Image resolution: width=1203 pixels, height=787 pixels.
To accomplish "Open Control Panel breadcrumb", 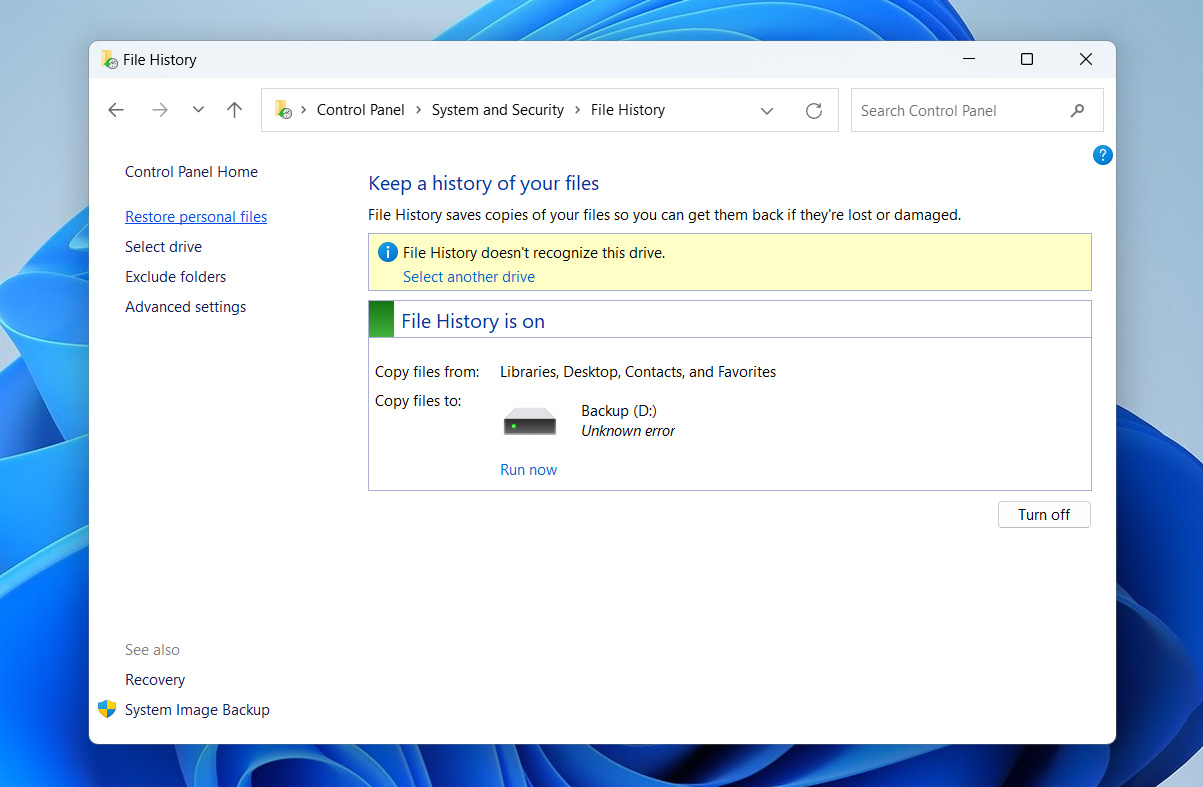I will (361, 110).
